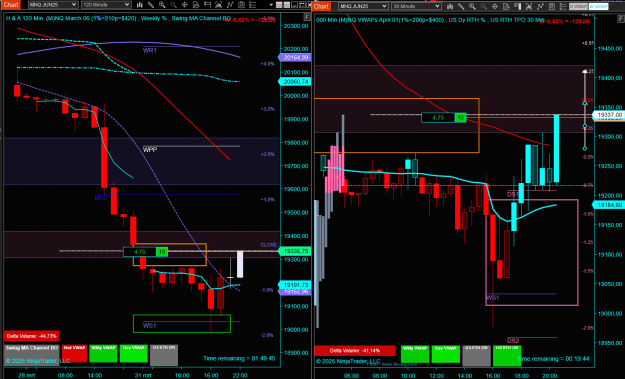Click Delta Volume -44,73% label in left chart
The width and height of the screenshot is (625, 379).
tap(31, 336)
